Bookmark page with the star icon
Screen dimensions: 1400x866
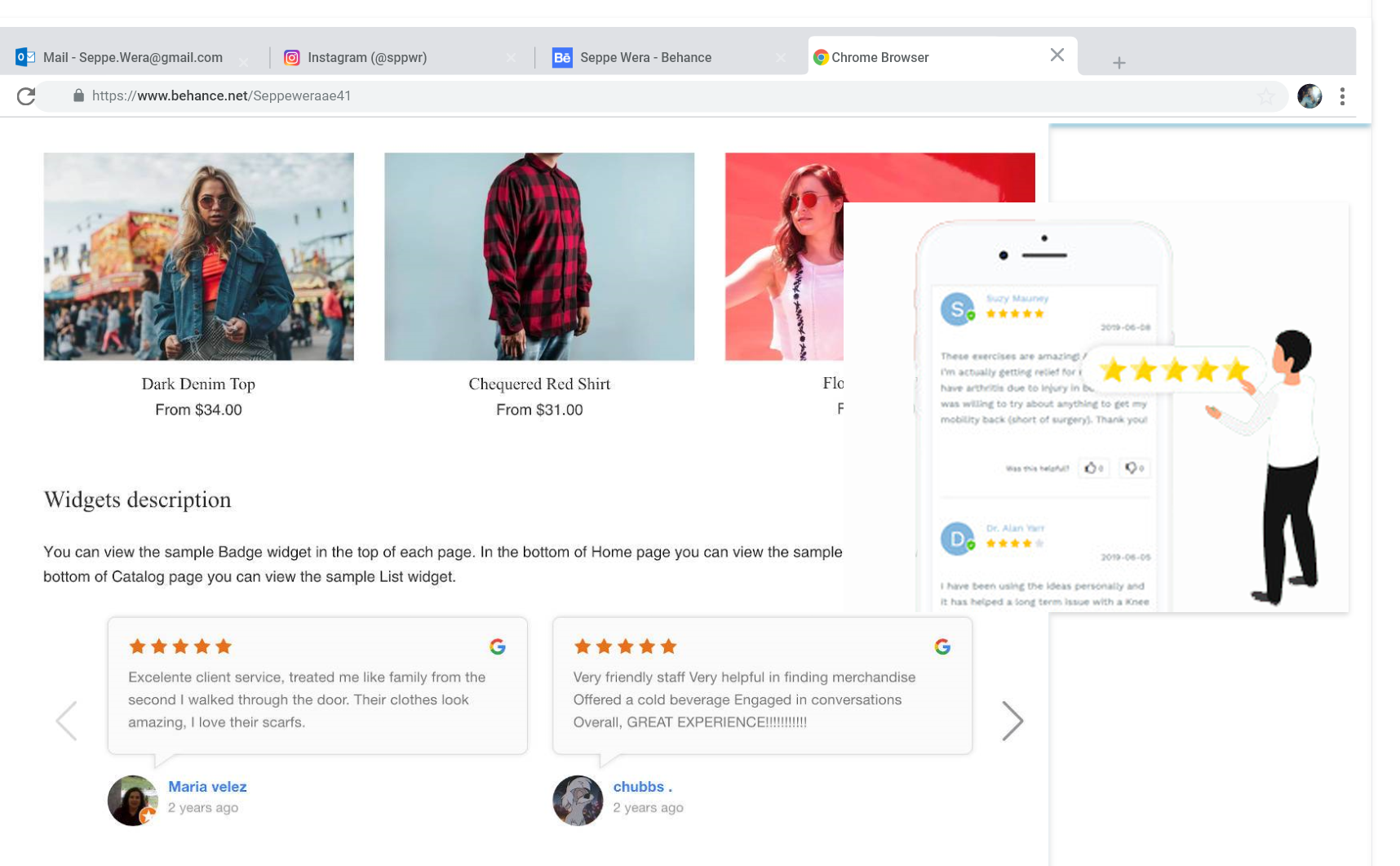[1265, 97]
